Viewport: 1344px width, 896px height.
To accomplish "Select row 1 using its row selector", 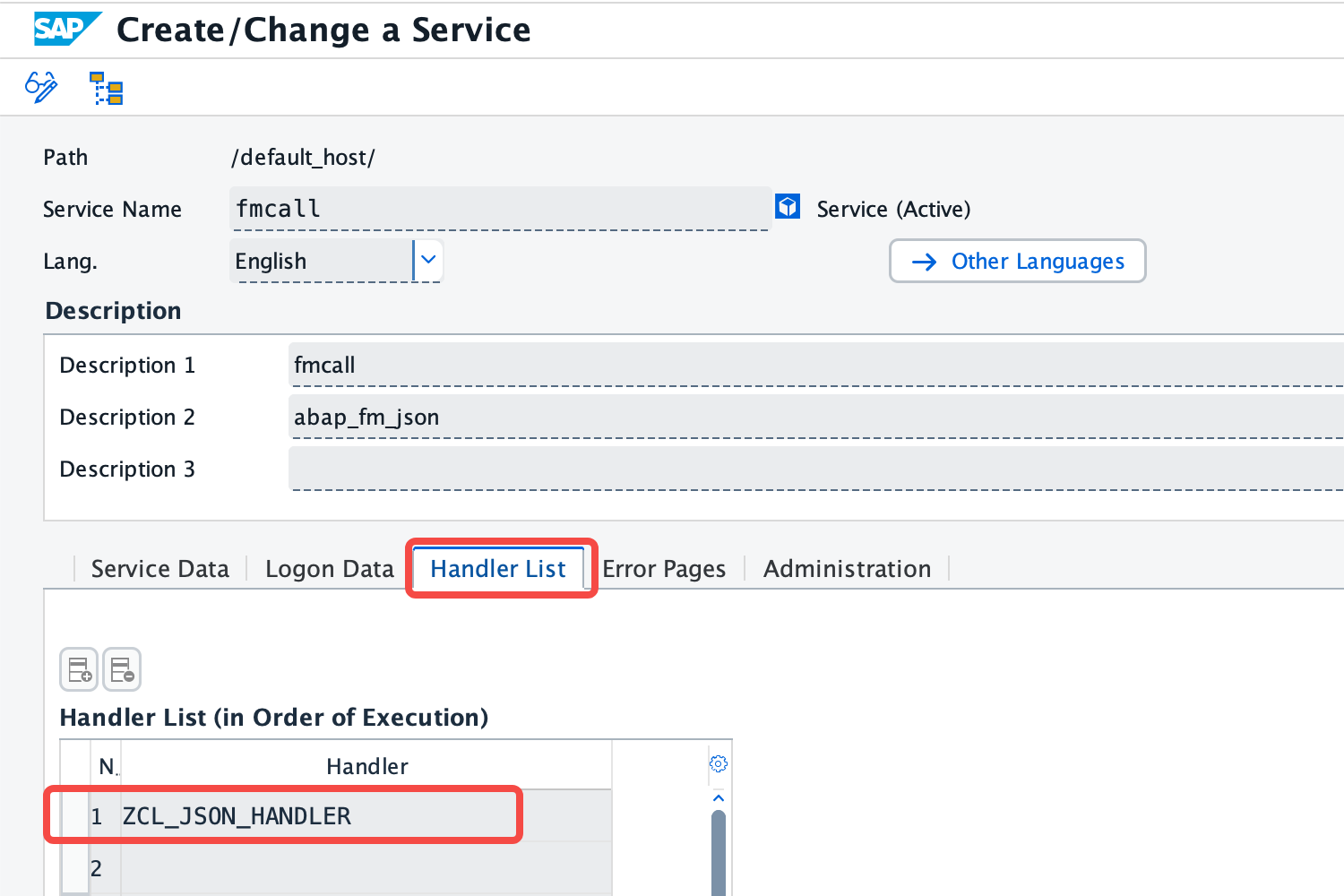I will point(74,816).
